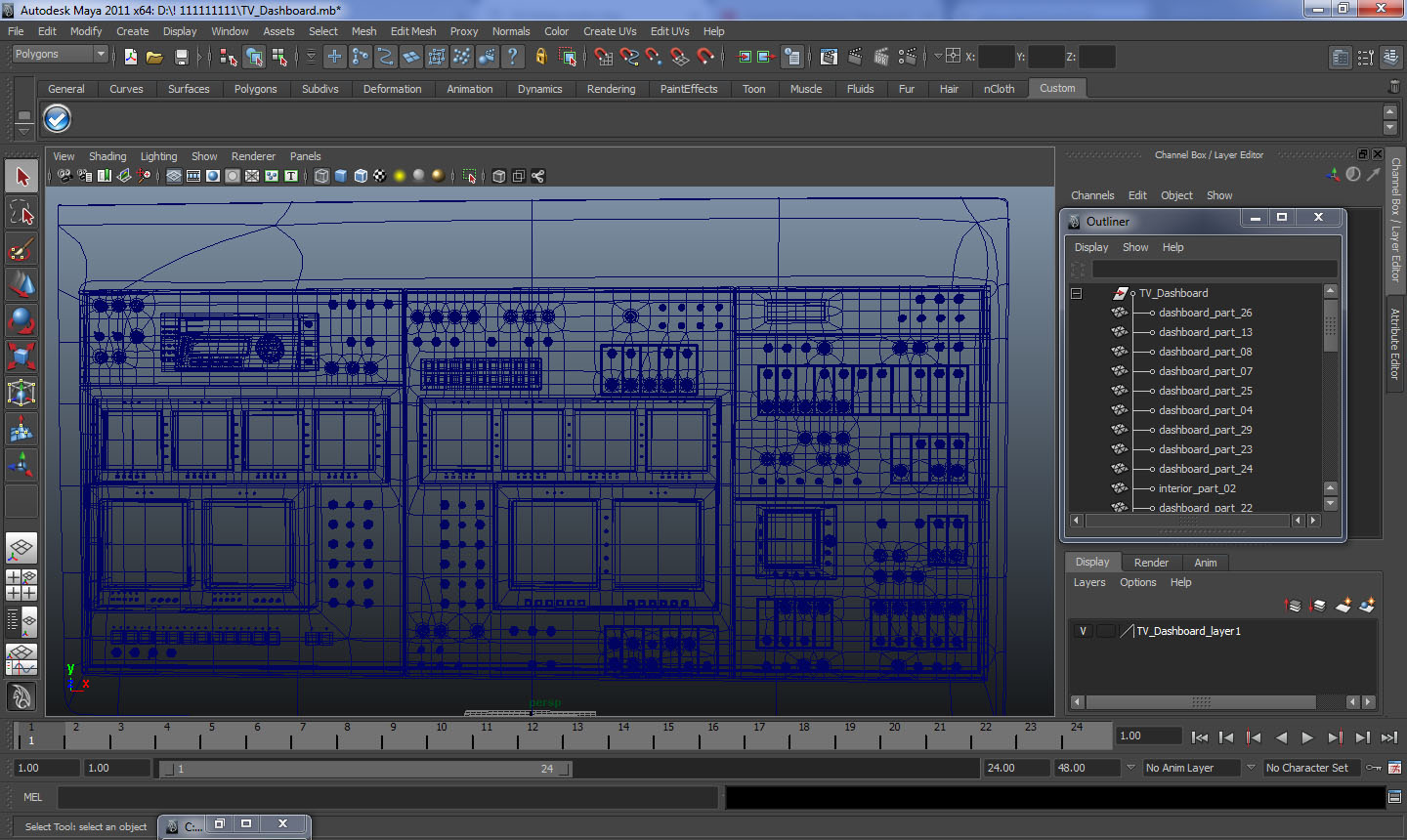Activate the Universal Manipulator tool
The width and height of the screenshot is (1407, 840).
[x=21, y=393]
